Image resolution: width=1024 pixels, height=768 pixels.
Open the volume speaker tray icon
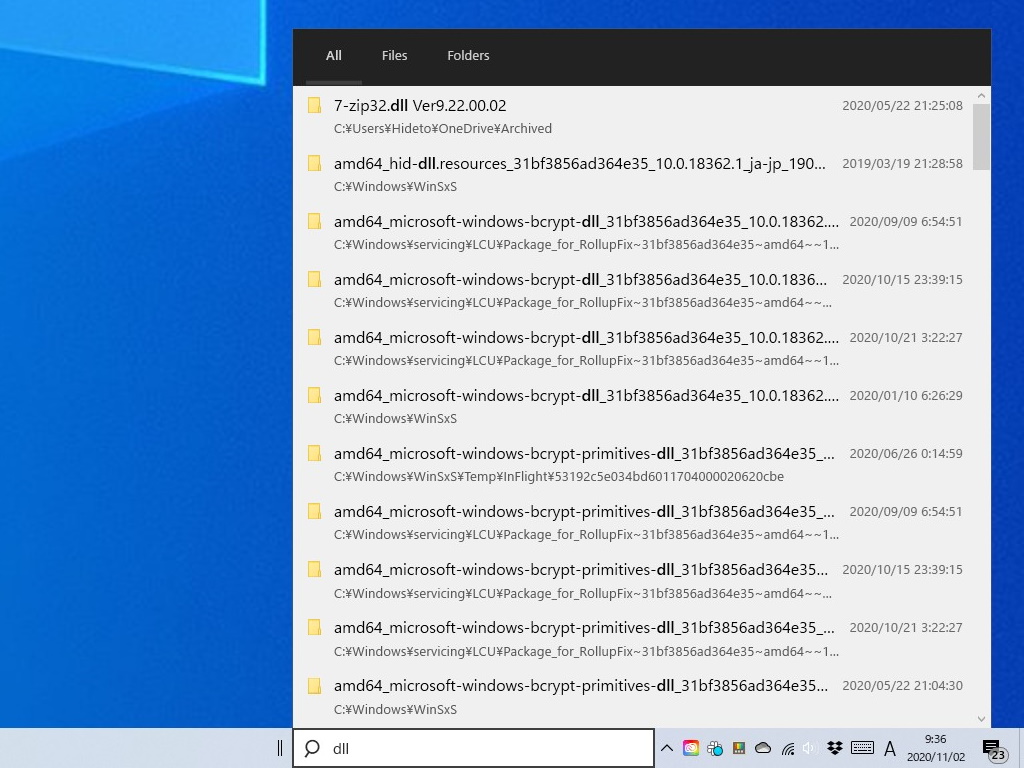(x=810, y=748)
